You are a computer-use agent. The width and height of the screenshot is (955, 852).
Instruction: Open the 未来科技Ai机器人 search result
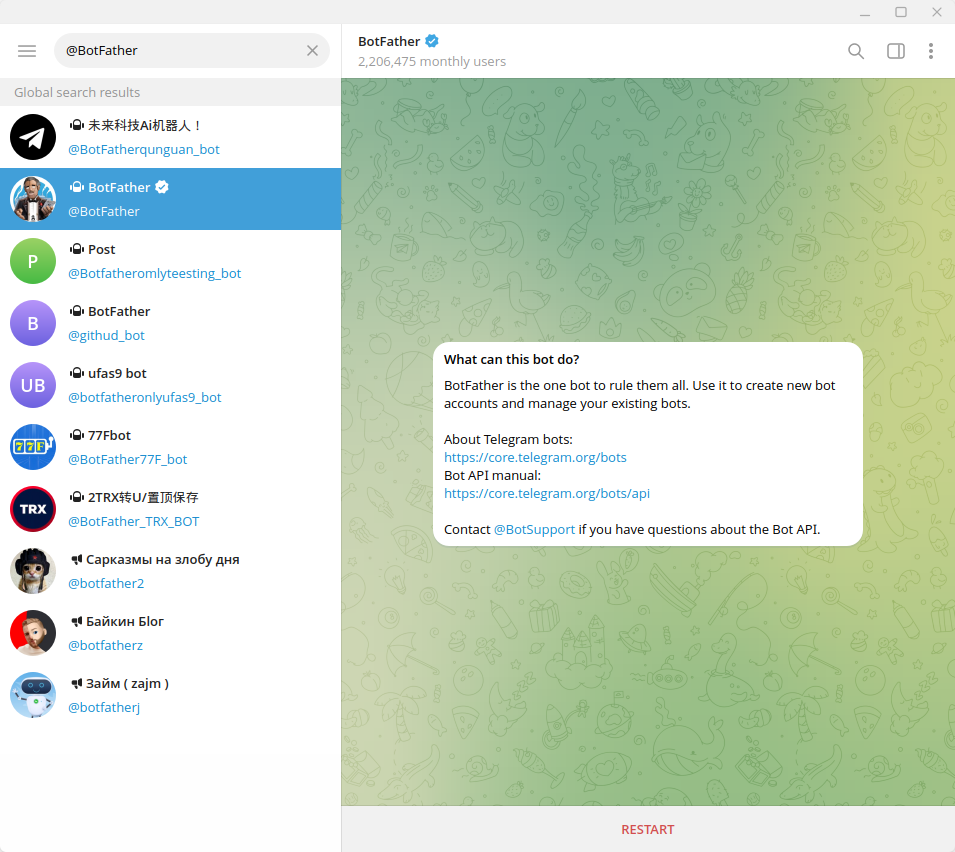point(171,137)
